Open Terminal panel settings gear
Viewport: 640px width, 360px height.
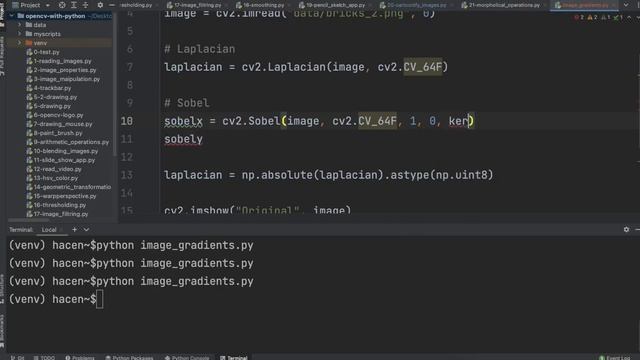(x=626, y=229)
